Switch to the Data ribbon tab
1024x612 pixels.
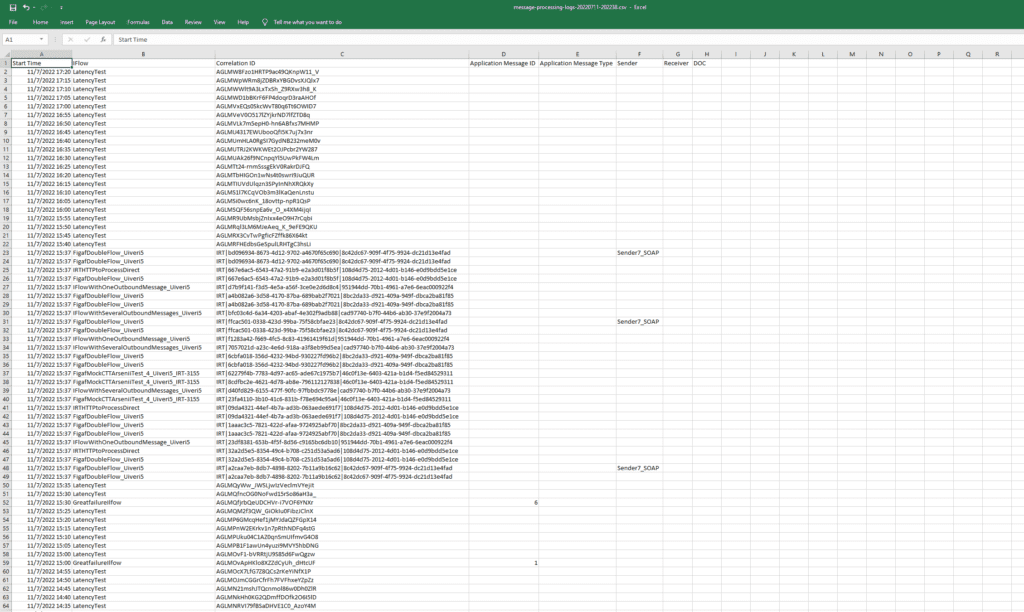(167, 22)
